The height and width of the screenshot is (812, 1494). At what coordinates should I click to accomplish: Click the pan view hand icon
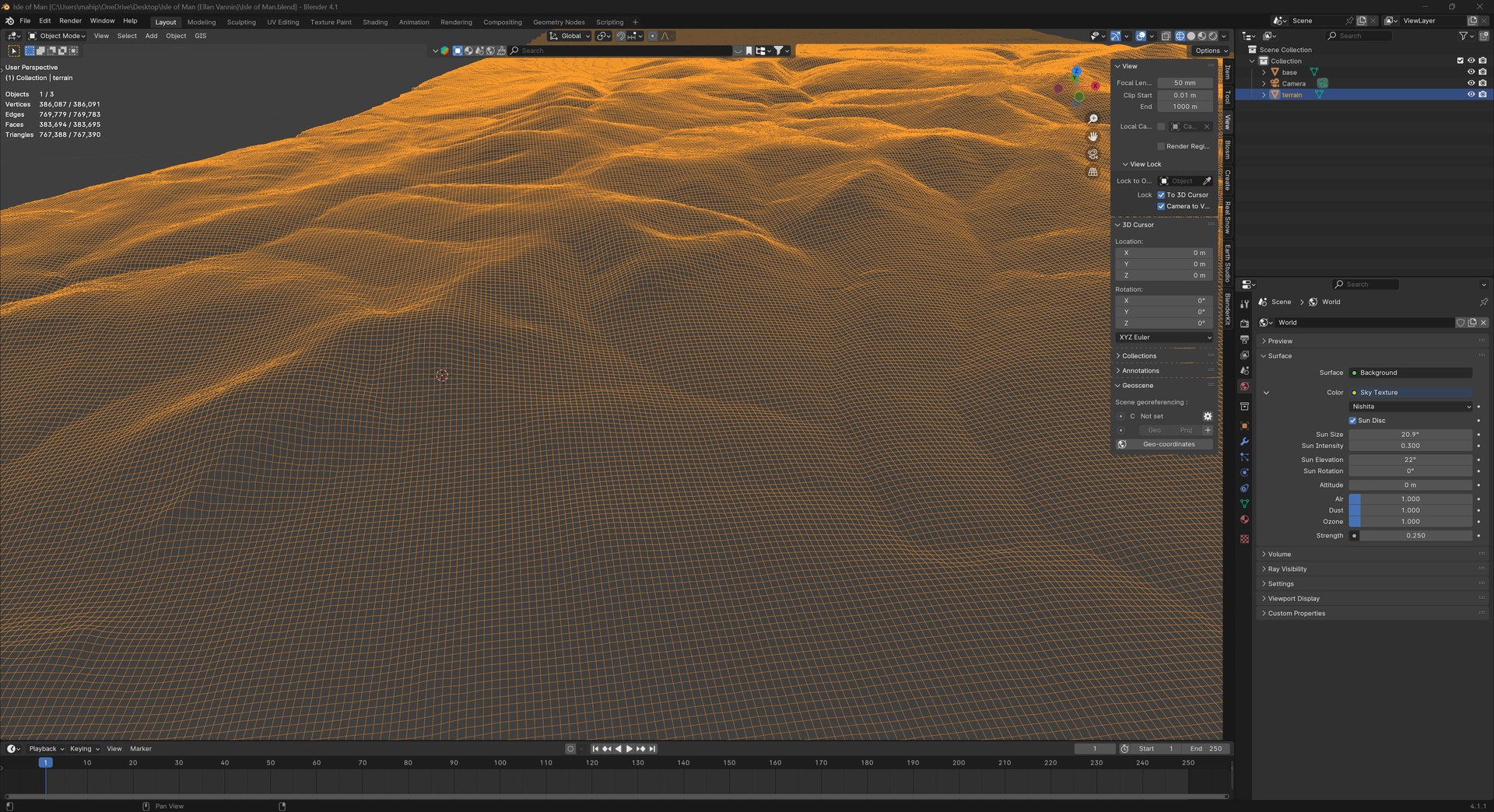click(x=1092, y=136)
